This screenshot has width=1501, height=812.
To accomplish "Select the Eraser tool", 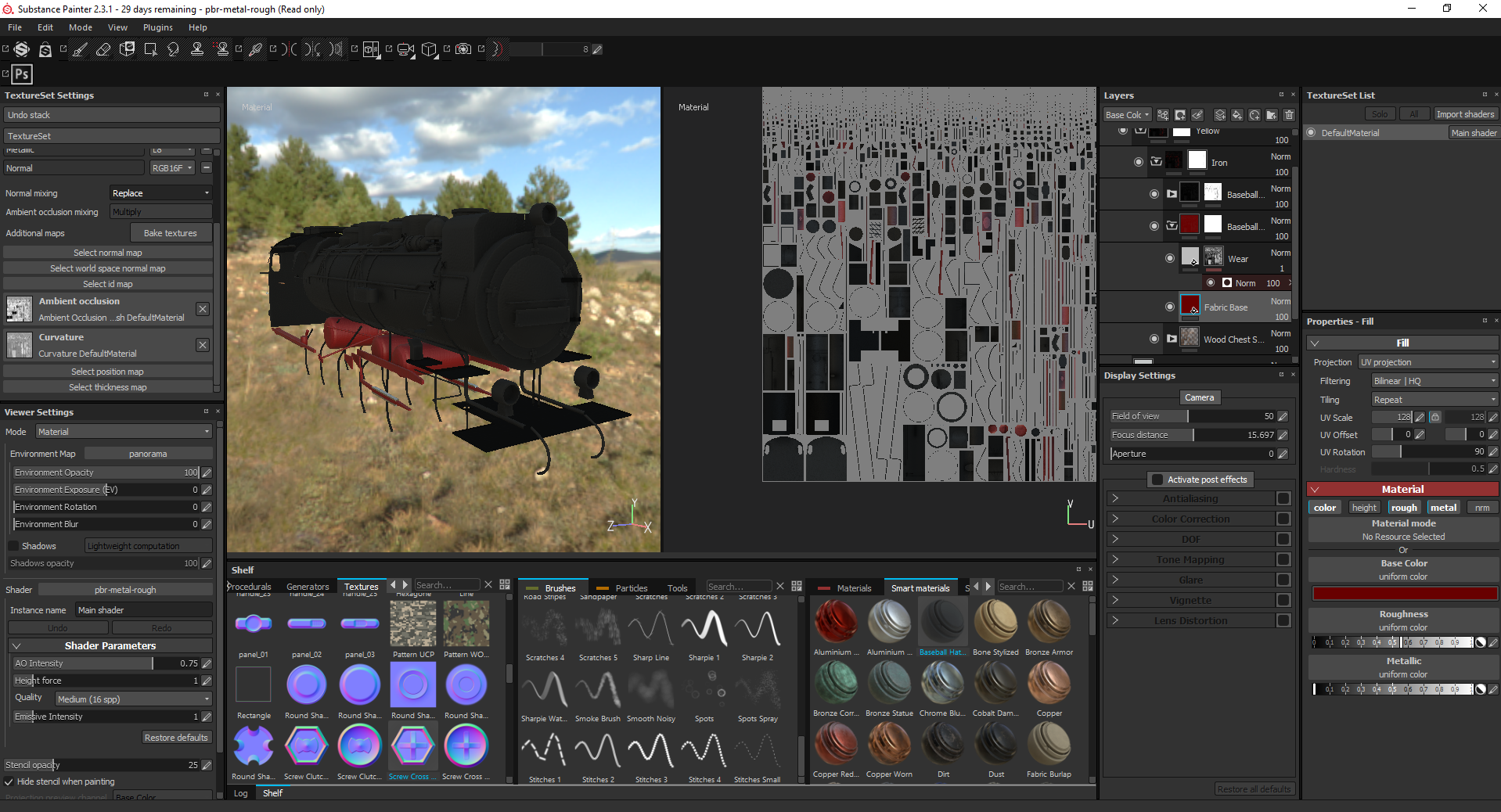I will tap(103, 49).
